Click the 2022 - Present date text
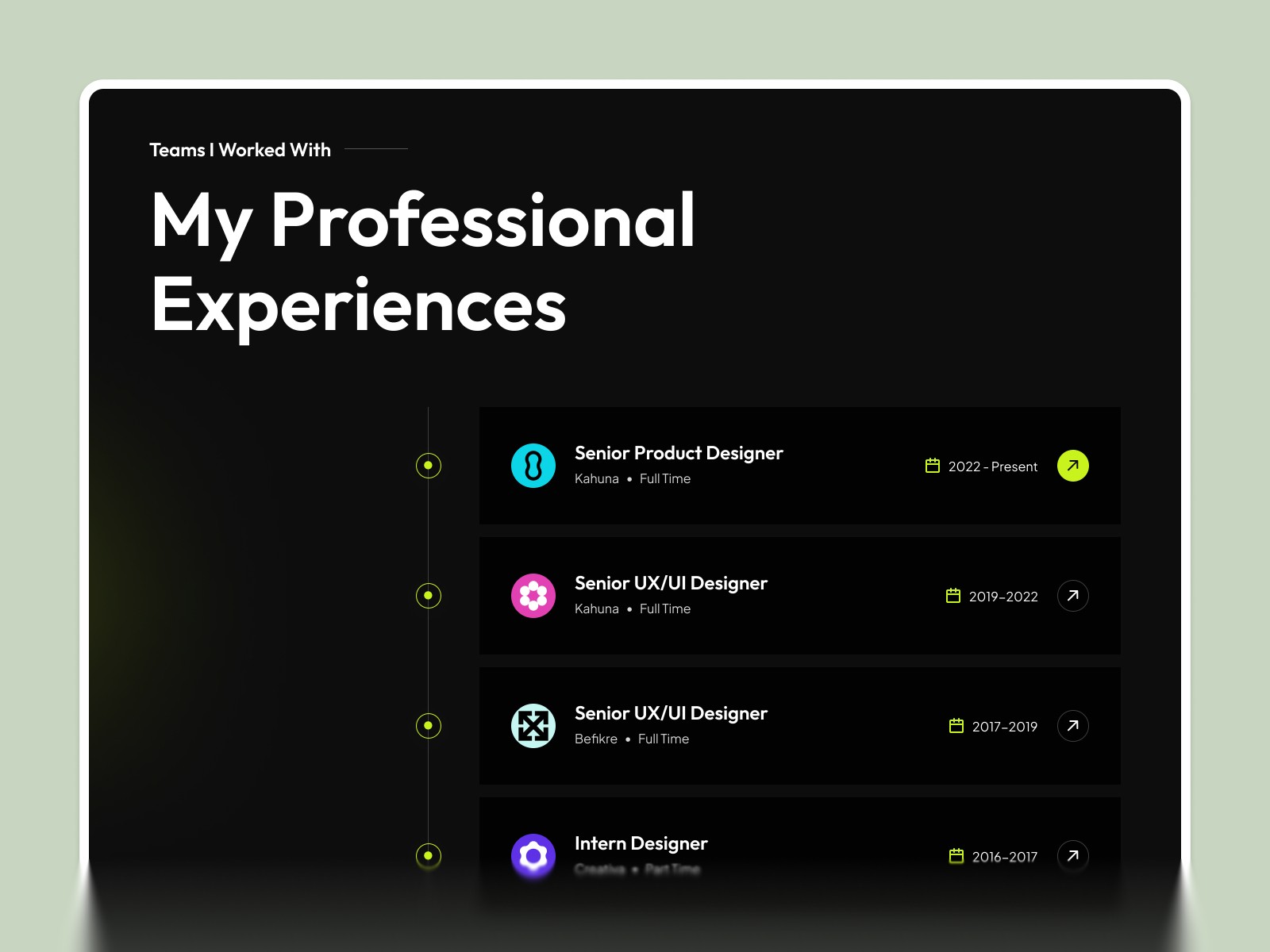 (993, 466)
